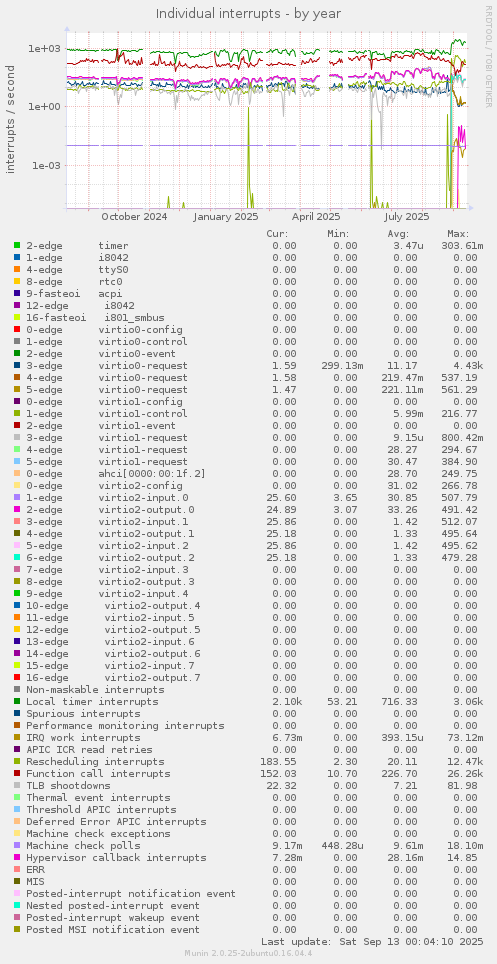Click the green swatch for 2-edge timer
Image resolution: width=497 pixels, height=964 pixels.
tap(17, 246)
